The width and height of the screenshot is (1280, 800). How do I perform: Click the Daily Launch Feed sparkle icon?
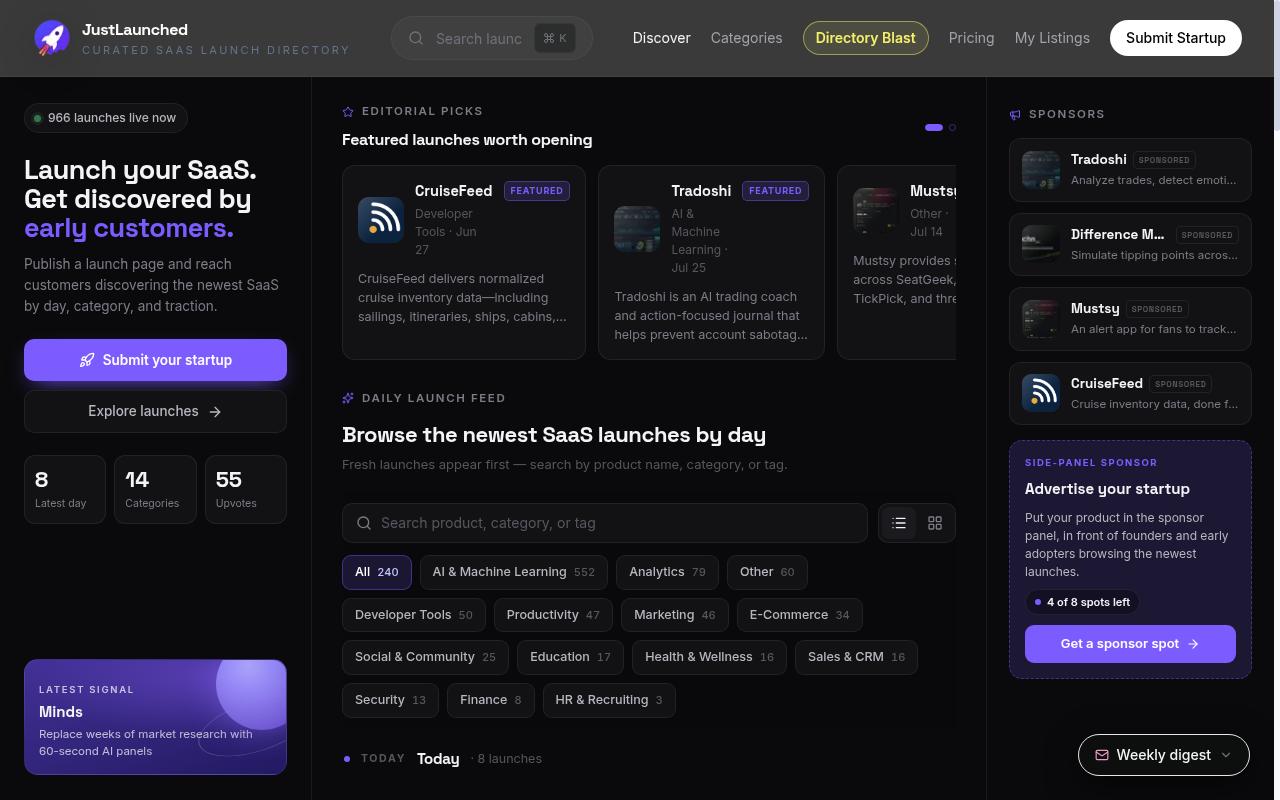[x=348, y=398]
